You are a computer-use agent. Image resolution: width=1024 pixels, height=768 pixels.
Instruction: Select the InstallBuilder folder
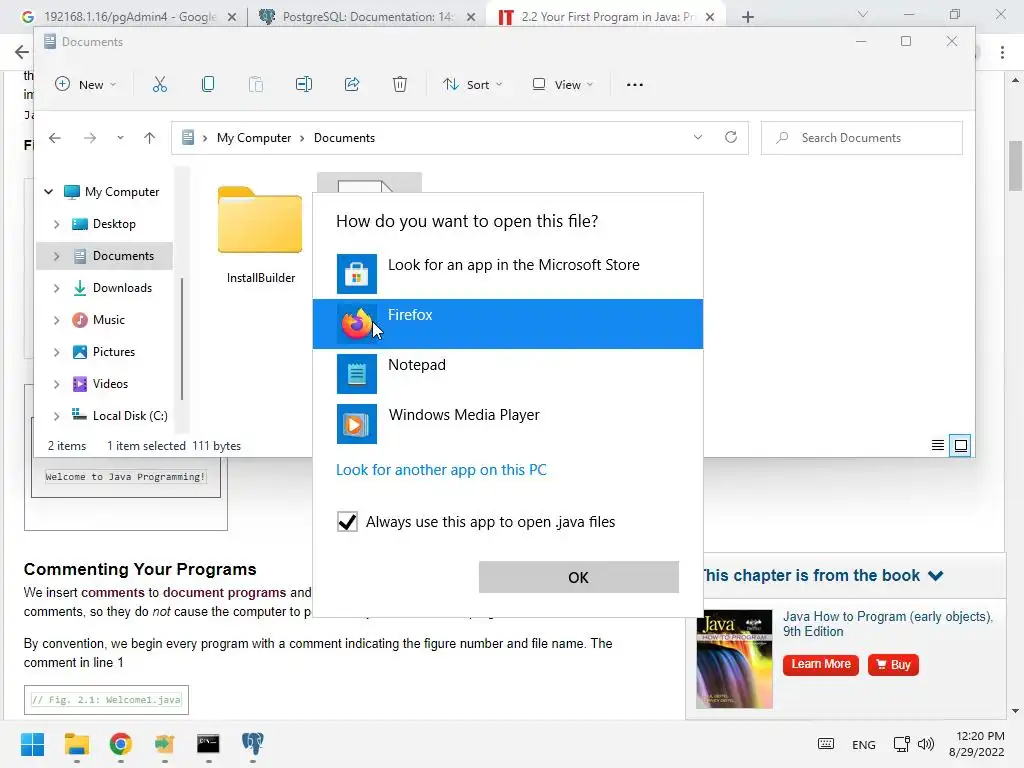[x=260, y=235]
